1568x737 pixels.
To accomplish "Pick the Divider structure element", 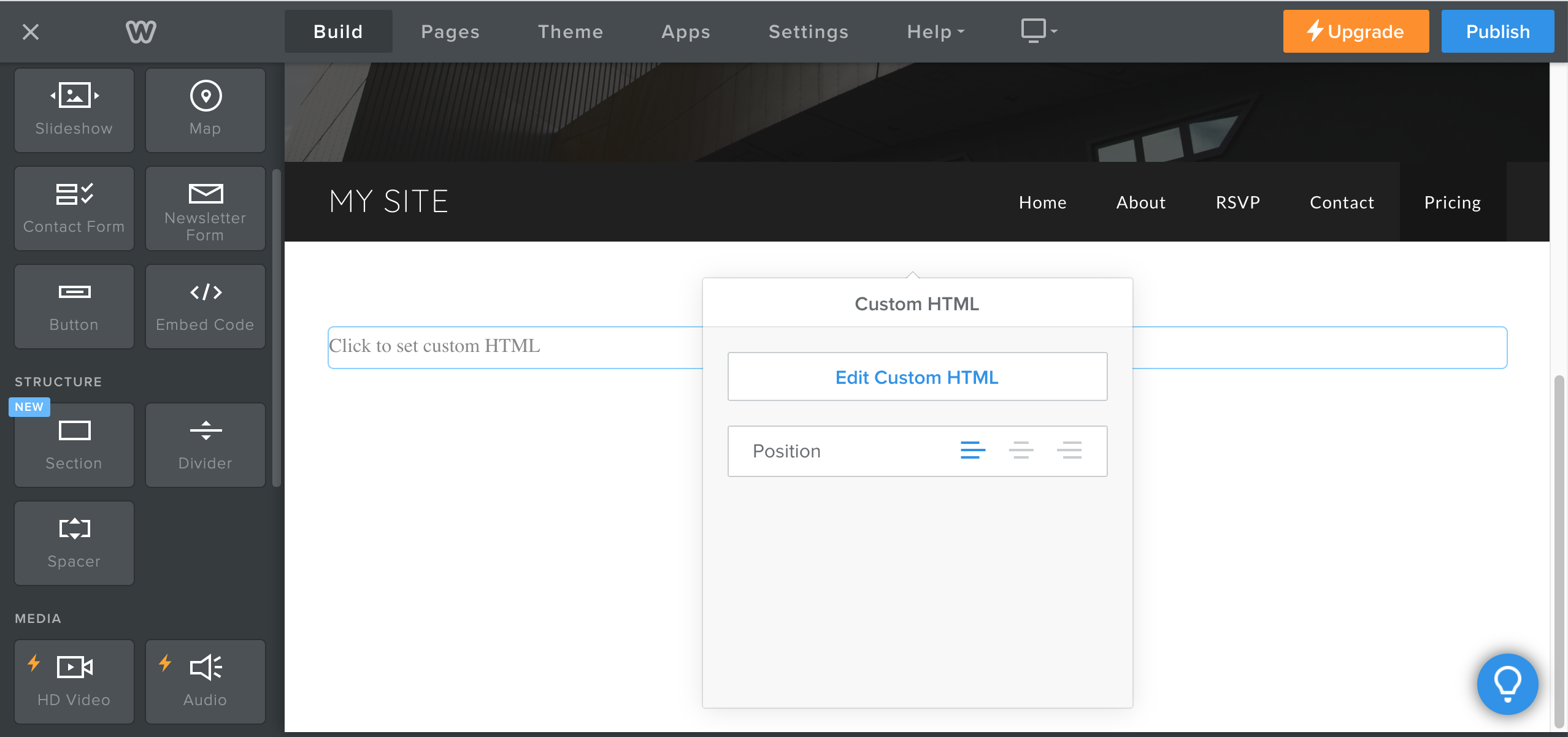I will pos(205,445).
